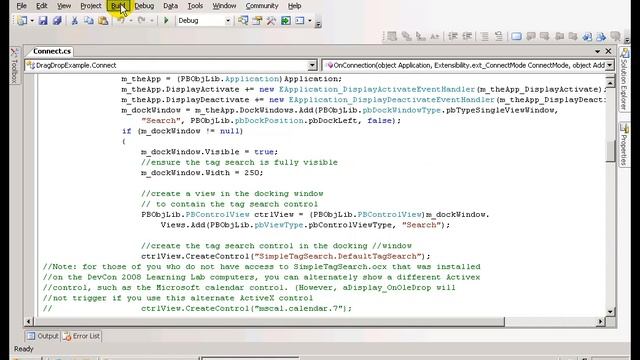Viewport: 640px width, 360px height.
Task: Click the editor vertical scrollbar thumb
Action: (x=610, y=151)
